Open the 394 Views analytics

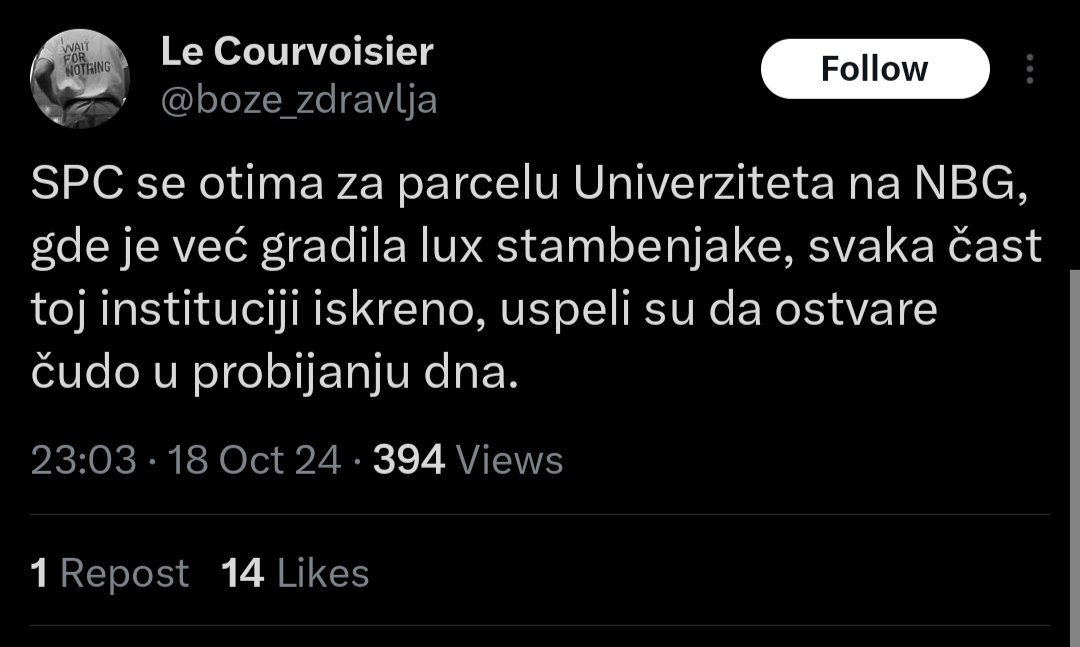tap(468, 460)
